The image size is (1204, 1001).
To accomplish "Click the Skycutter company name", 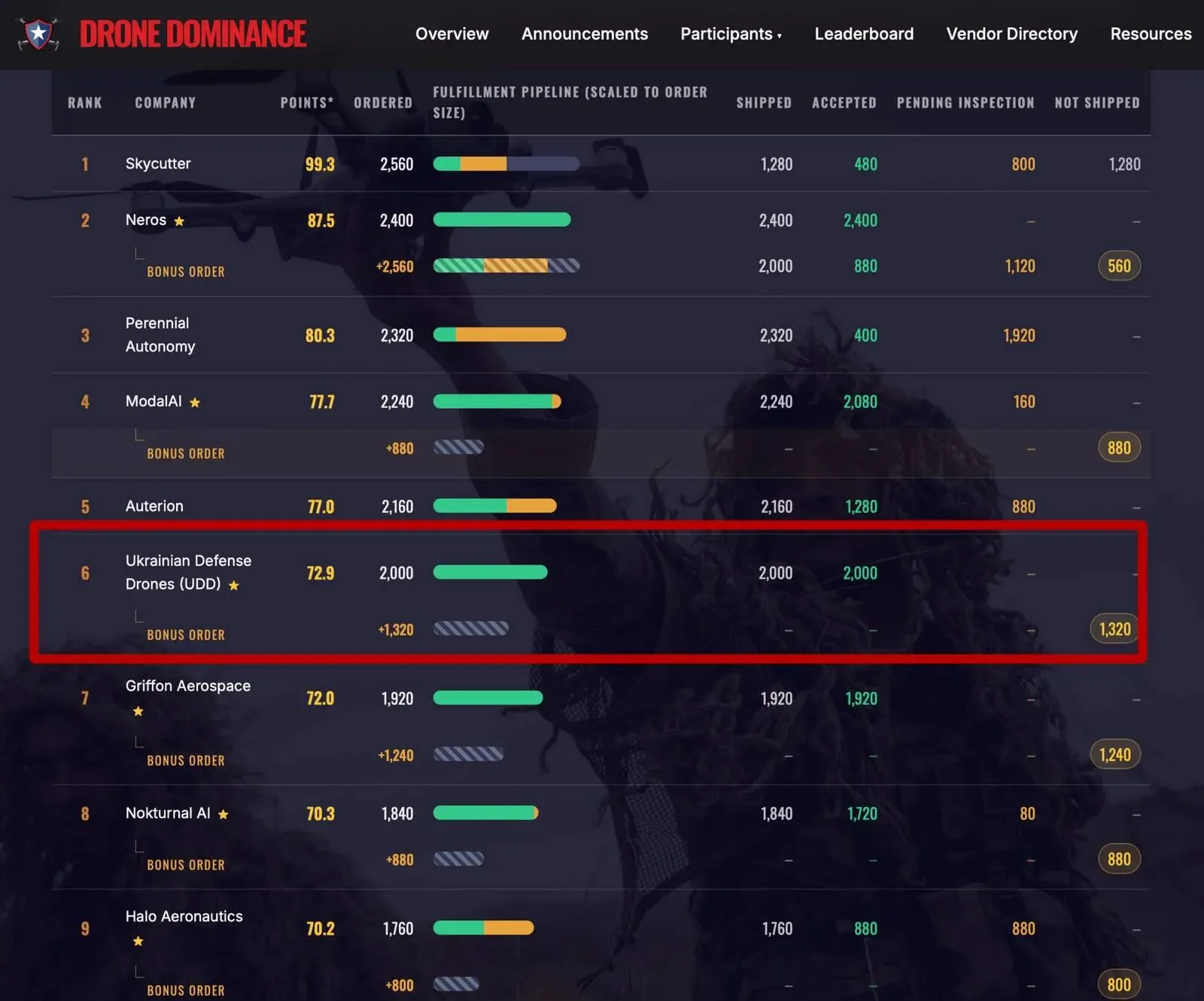I will (158, 163).
